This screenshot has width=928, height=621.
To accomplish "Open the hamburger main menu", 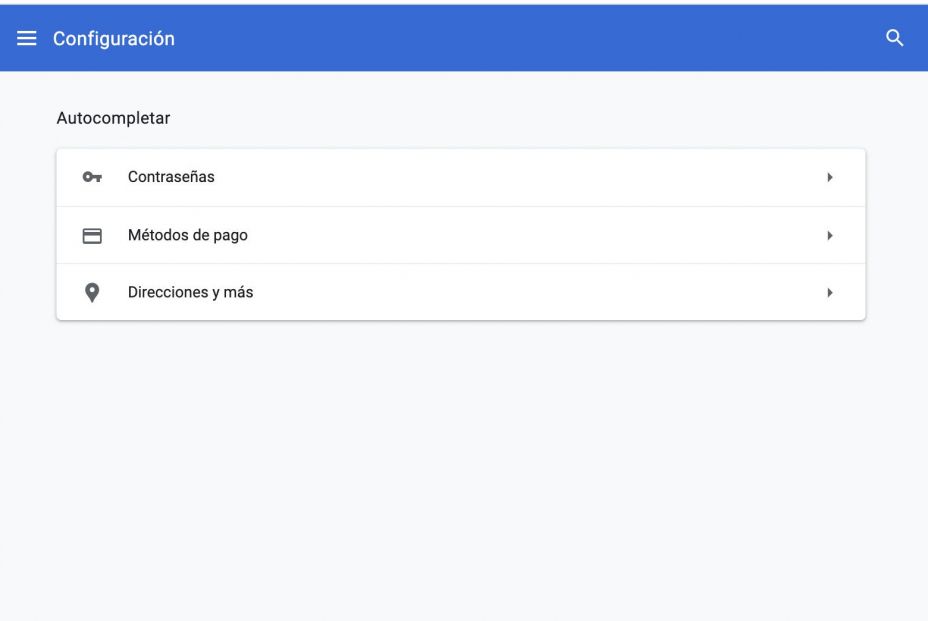I will (27, 39).
